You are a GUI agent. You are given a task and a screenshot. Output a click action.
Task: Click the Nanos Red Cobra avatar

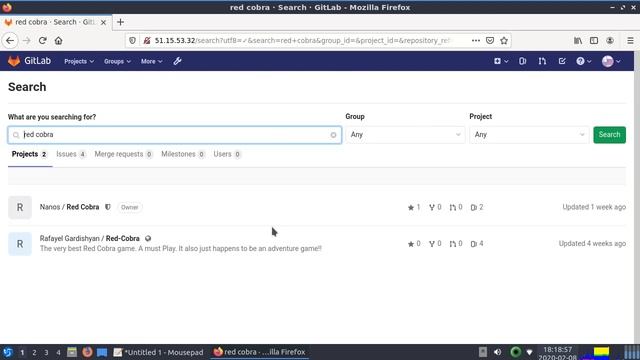(x=20, y=207)
